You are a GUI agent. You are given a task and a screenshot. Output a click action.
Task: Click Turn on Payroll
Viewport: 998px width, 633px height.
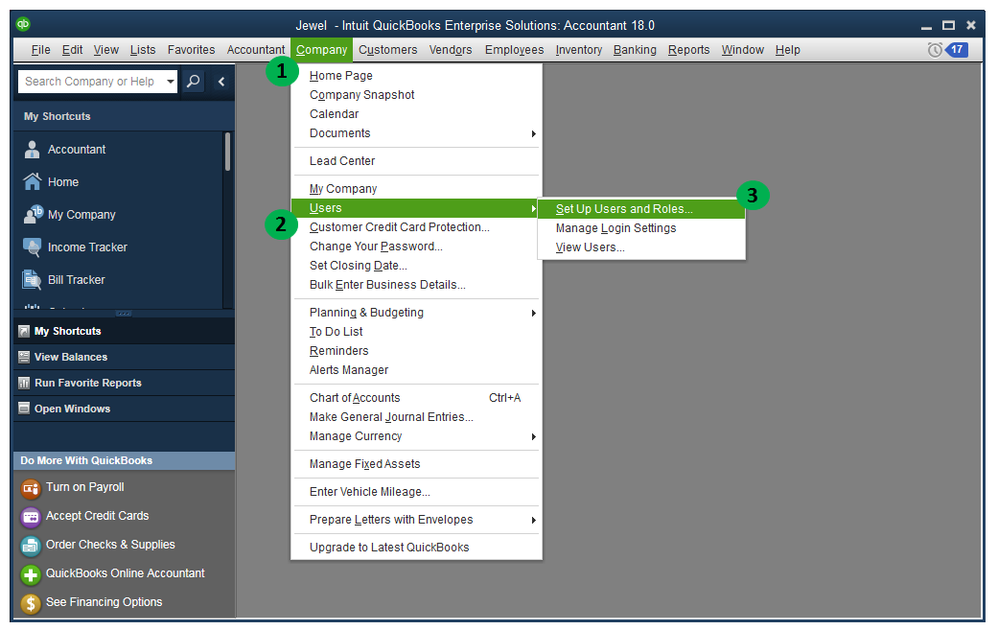[x=85, y=487]
